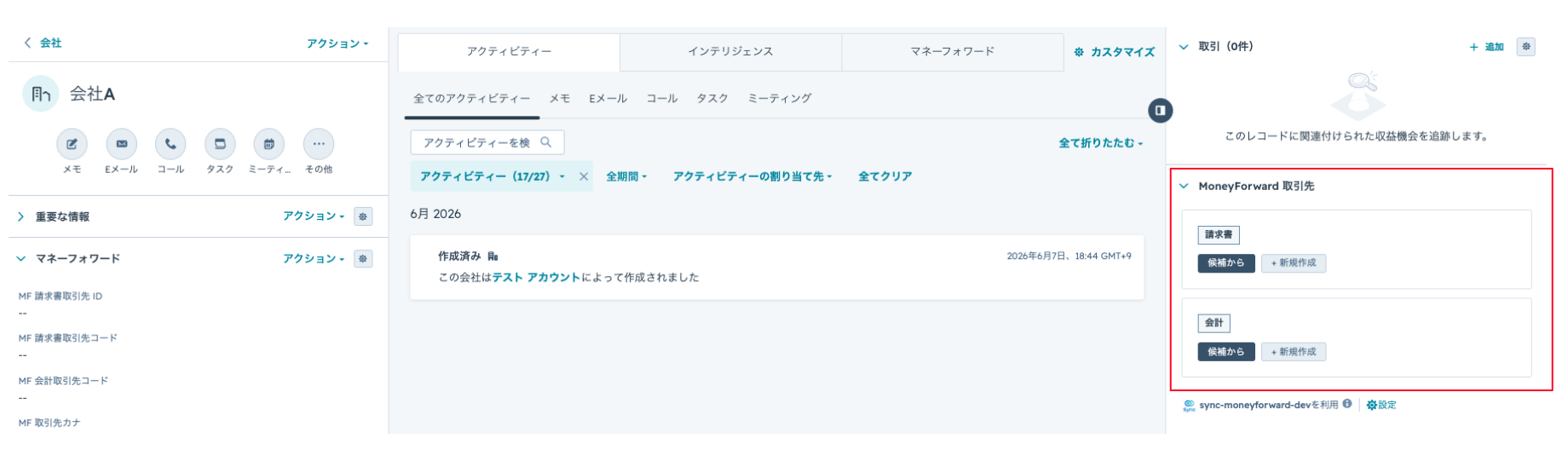1568x455 pixels.
Task: Click the 請求書 tag label
Action: point(1218,234)
